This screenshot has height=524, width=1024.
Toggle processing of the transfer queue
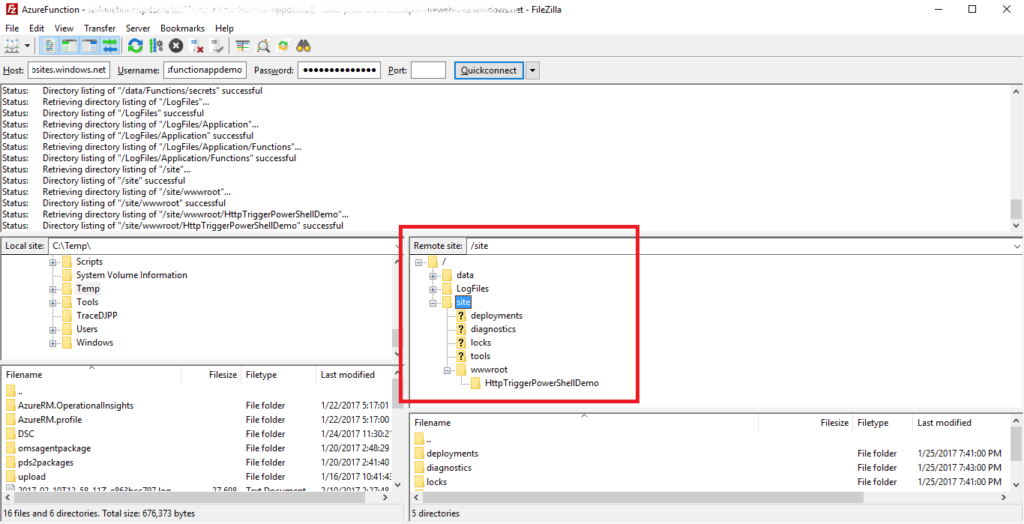pyautogui.click(x=156, y=46)
